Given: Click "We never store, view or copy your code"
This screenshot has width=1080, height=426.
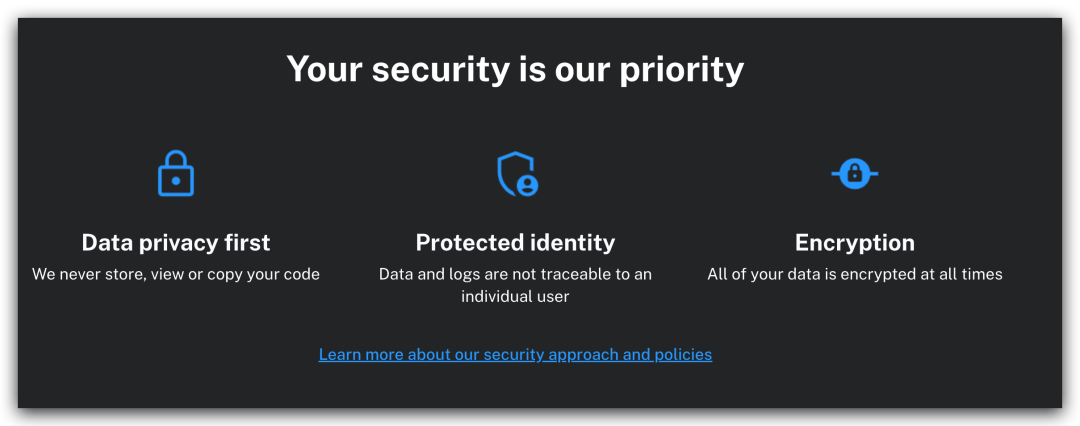Looking at the screenshot, I should pos(176,274).
